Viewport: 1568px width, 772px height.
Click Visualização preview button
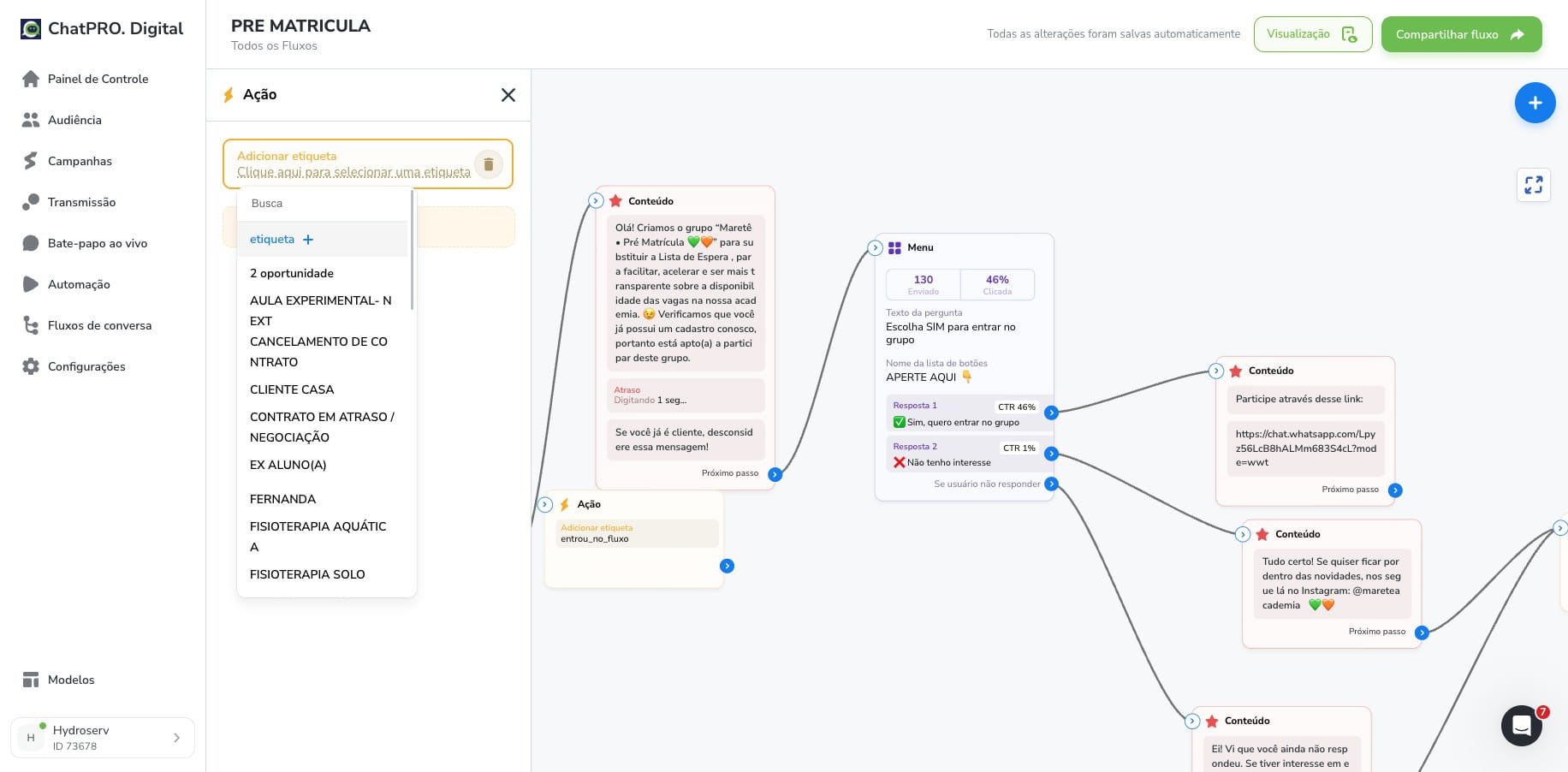tap(1312, 34)
